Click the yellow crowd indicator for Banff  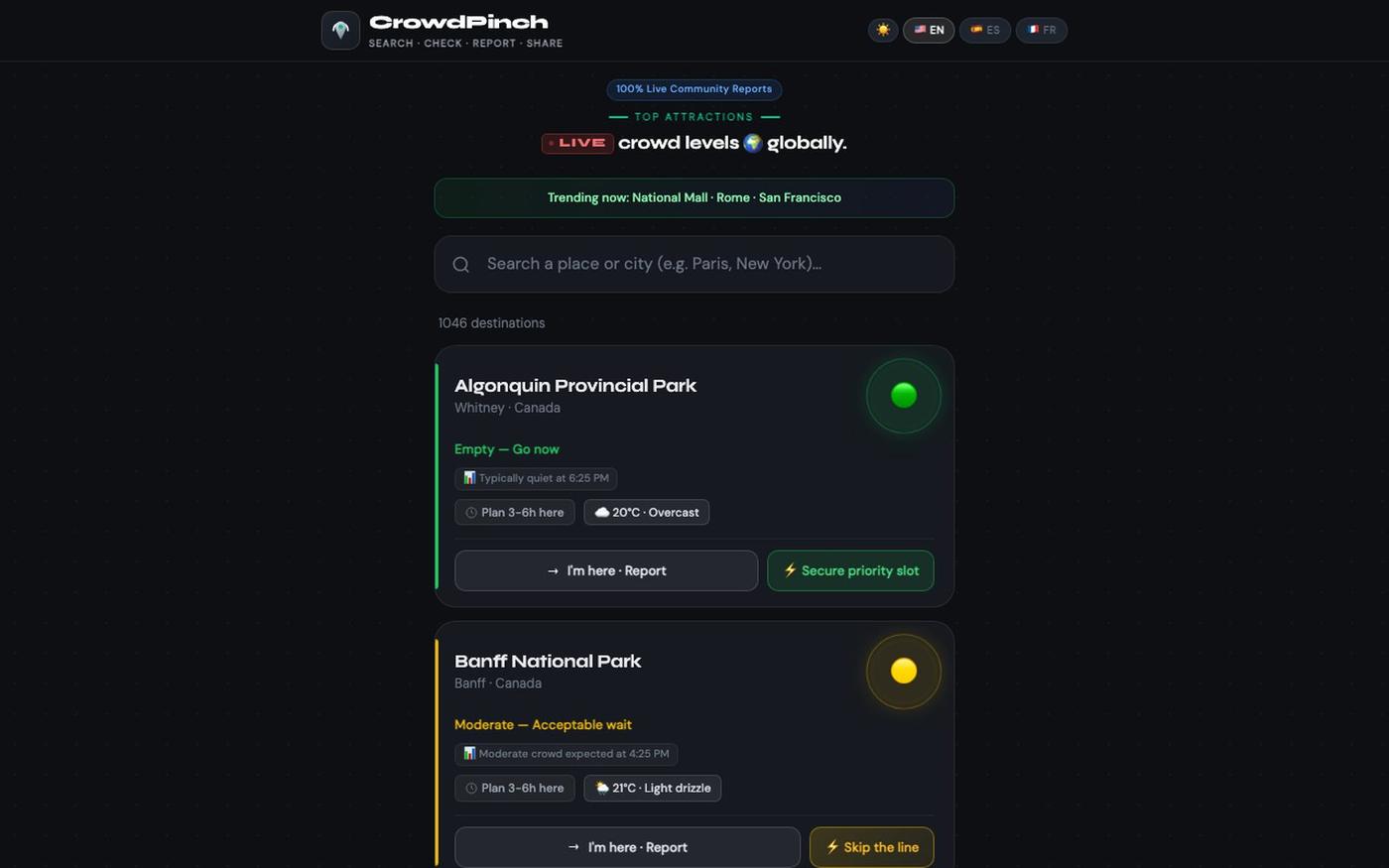pos(904,672)
